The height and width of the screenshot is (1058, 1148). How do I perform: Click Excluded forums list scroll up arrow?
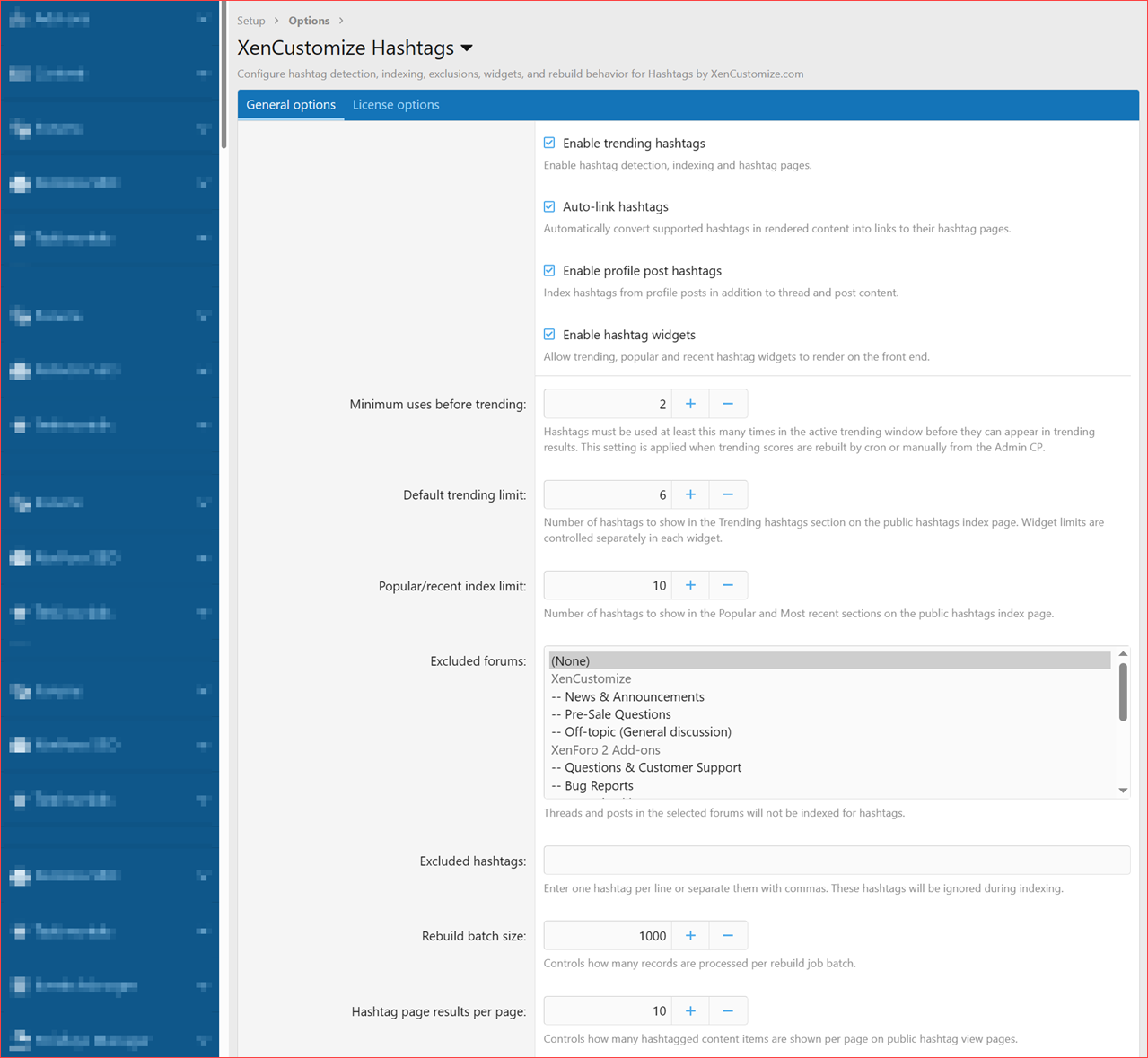[x=1123, y=654]
